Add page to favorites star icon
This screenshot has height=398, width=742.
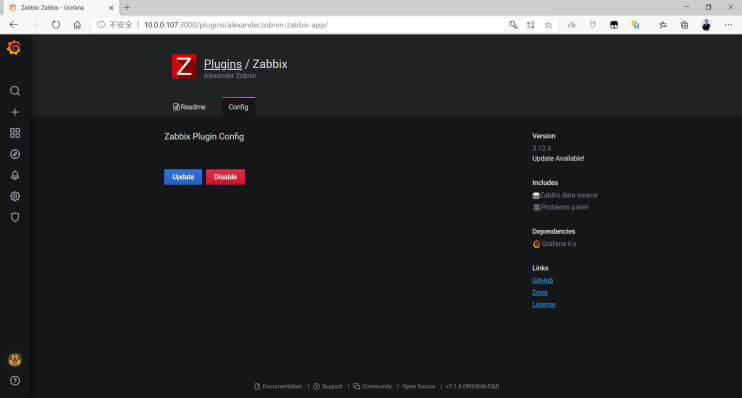click(x=548, y=25)
